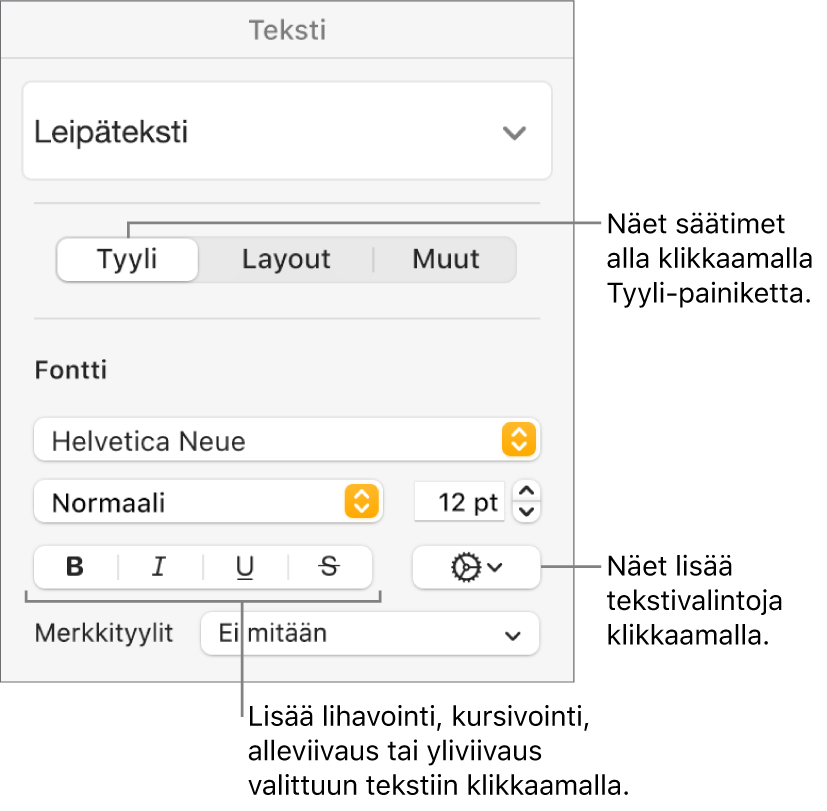The height and width of the screenshot is (811, 827).
Task: Switch to the Tyyli tab
Action: coord(127,259)
